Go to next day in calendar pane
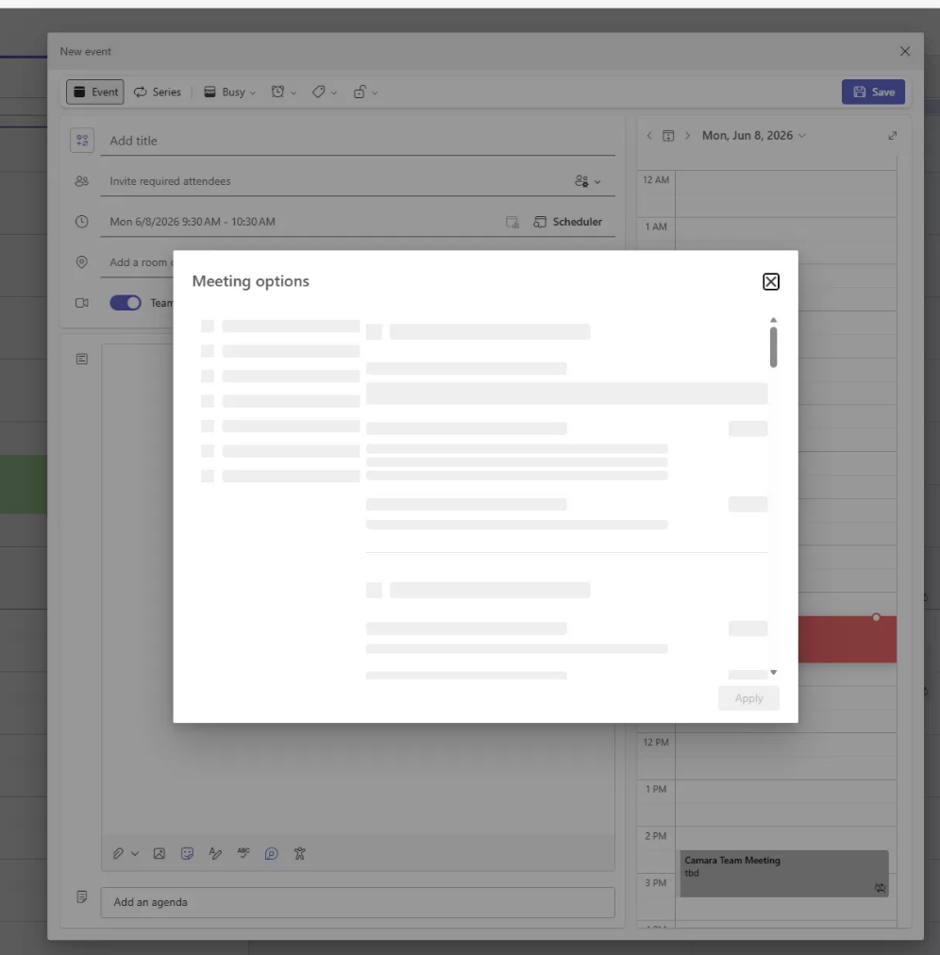Viewport: 940px width, 955px height. (687, 135)
